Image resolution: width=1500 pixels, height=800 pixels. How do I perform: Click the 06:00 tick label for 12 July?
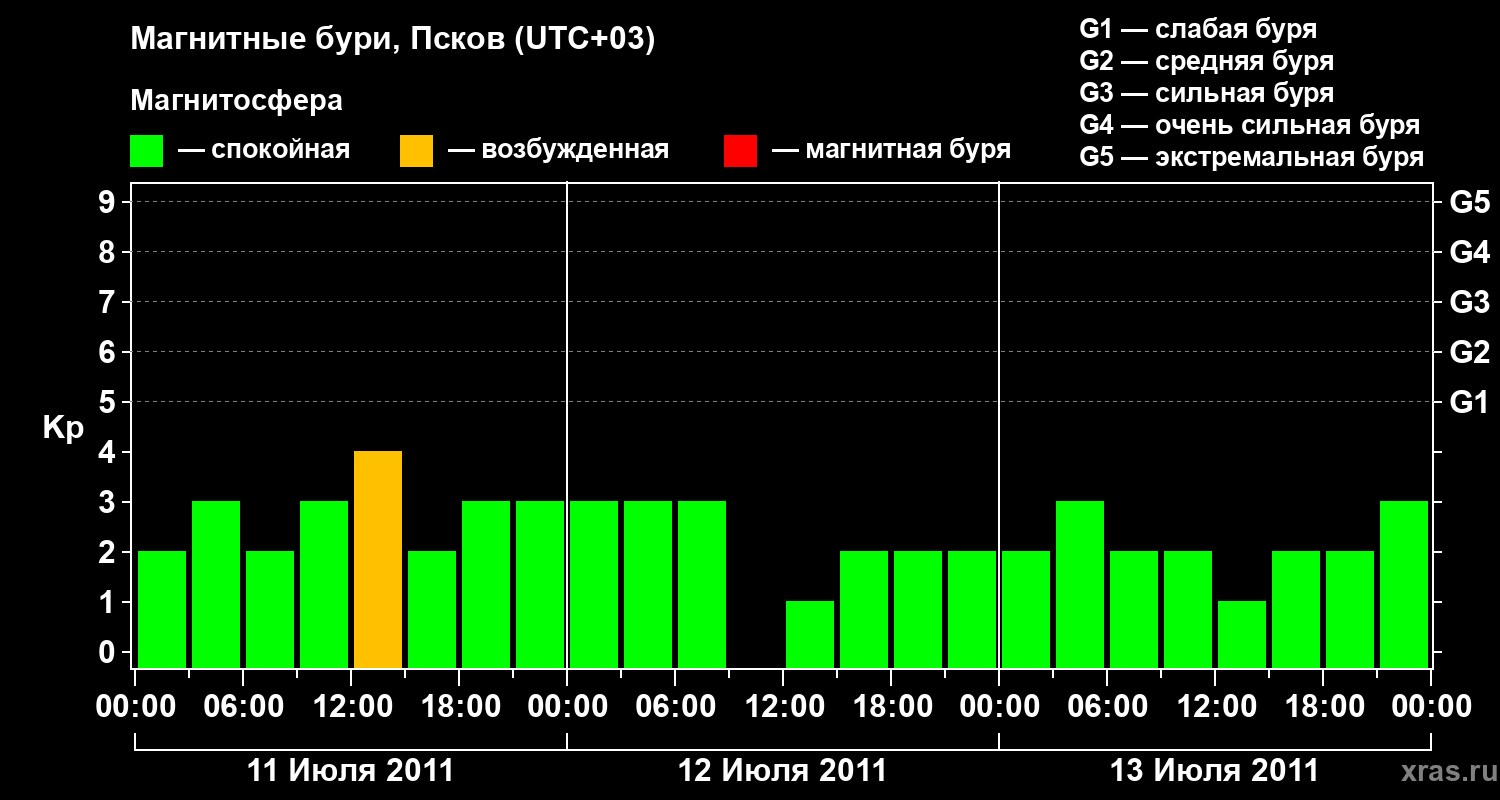point(675,707)
